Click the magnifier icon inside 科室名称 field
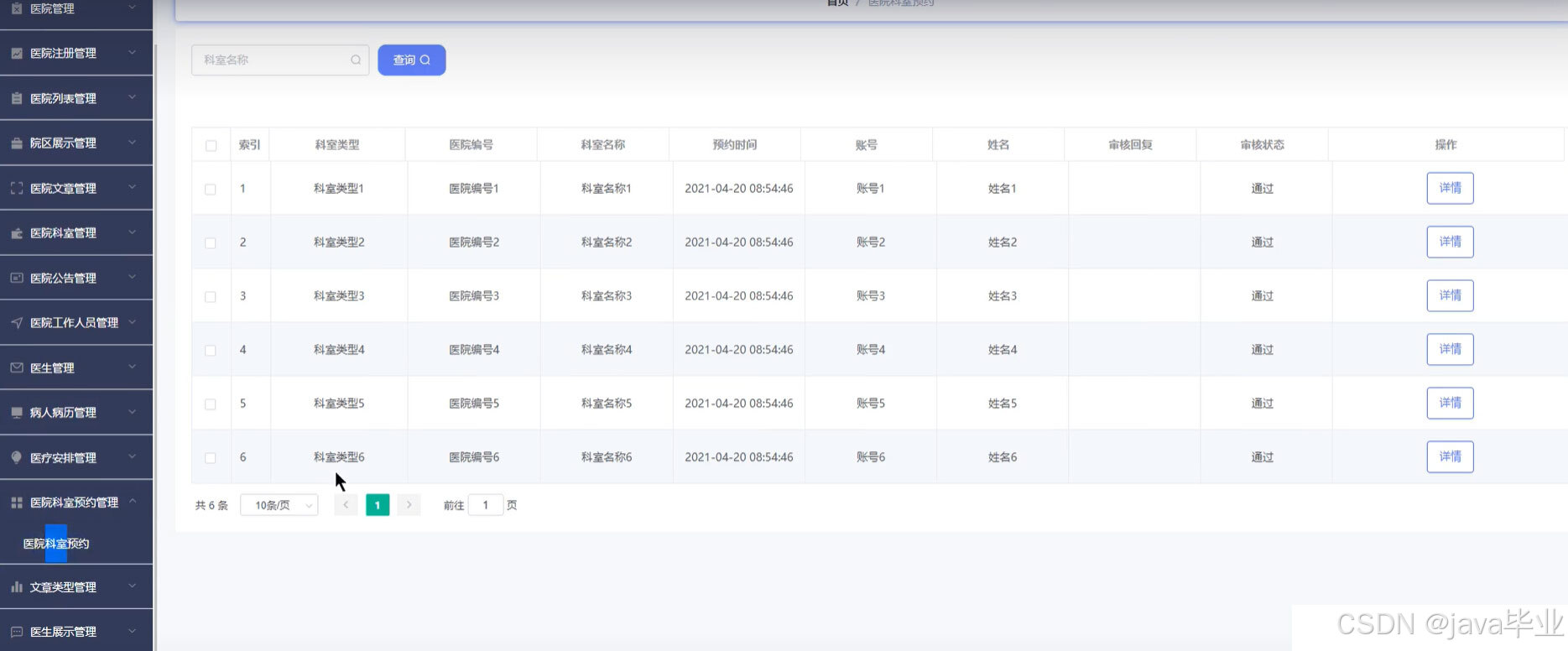Screen dimensions: 1568x651 coord(356,60)
